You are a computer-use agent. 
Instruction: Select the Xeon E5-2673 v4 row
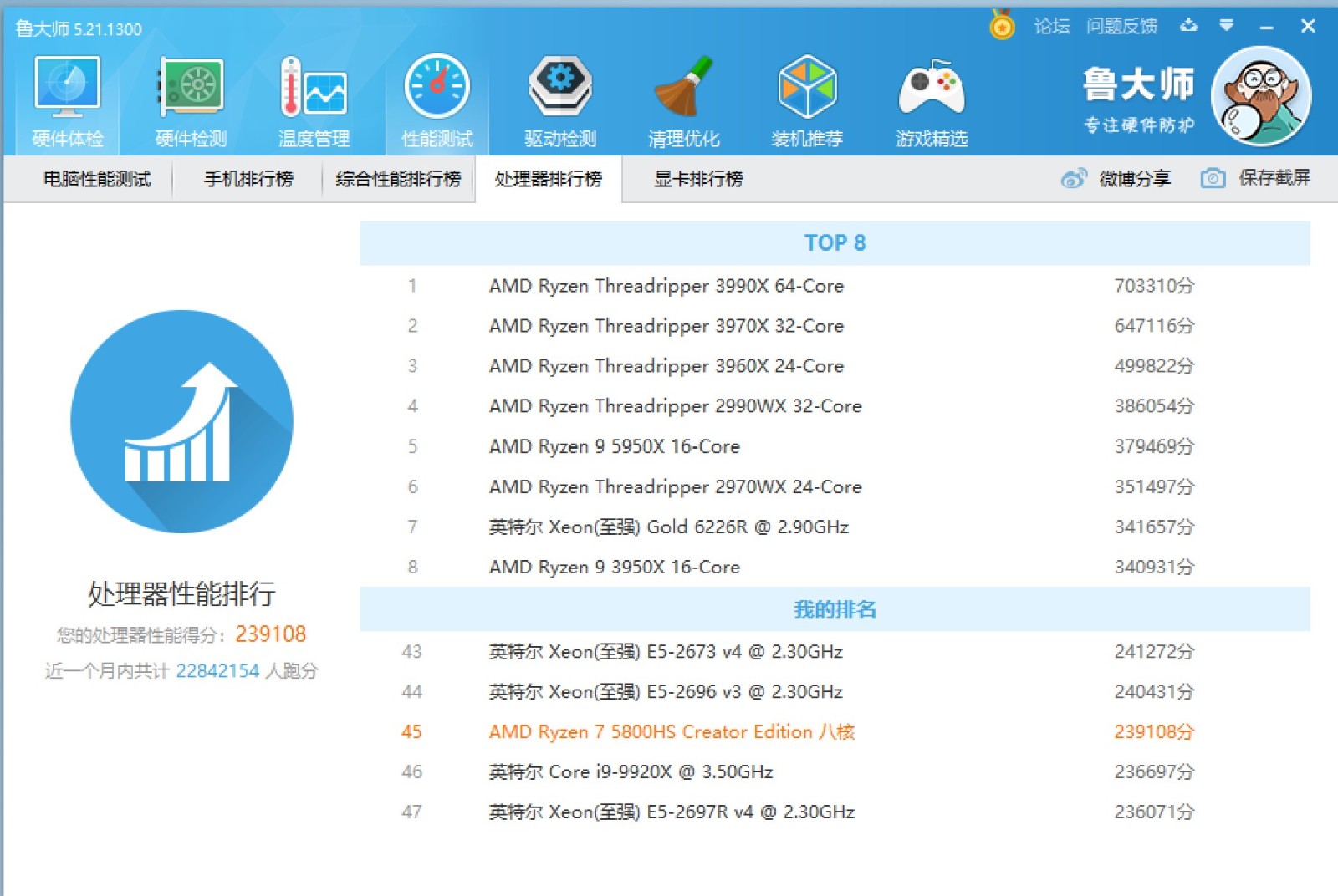pyautogui.click(x=835, y=651)
